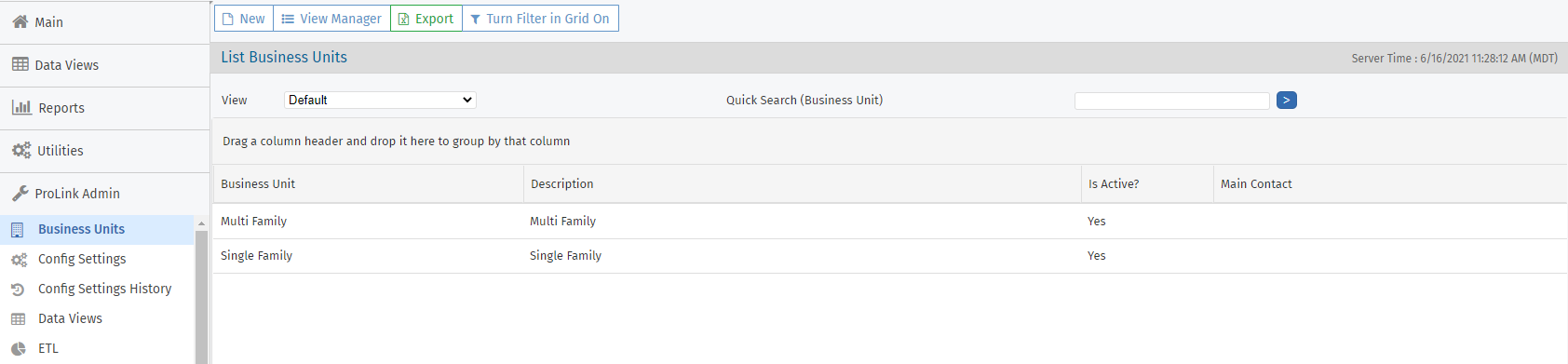The height and width of the screenshot is (364, 1568).
Task: Click the Business Units building icon
Action: point(18,229)
